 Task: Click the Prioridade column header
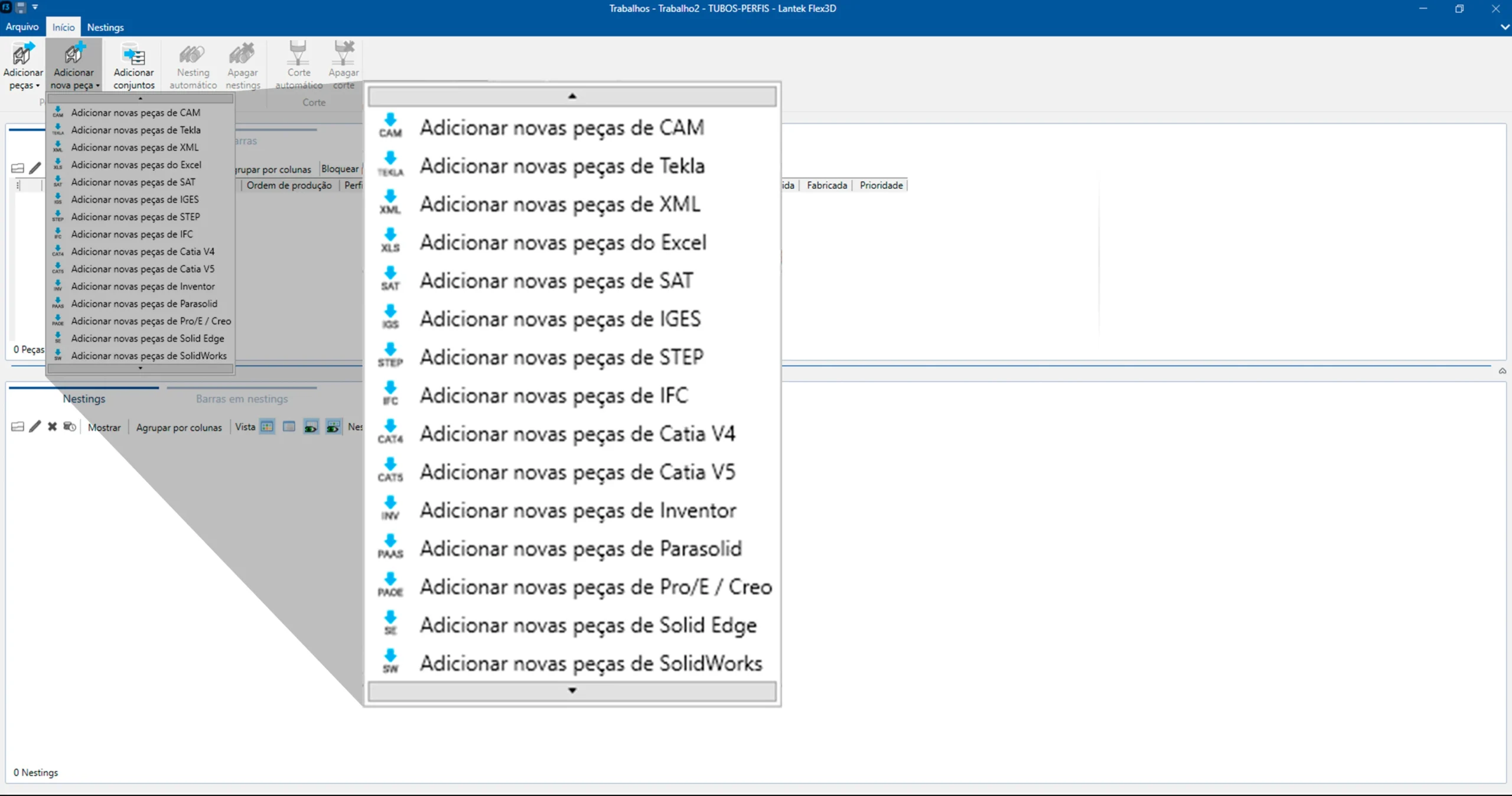(881, 185)
